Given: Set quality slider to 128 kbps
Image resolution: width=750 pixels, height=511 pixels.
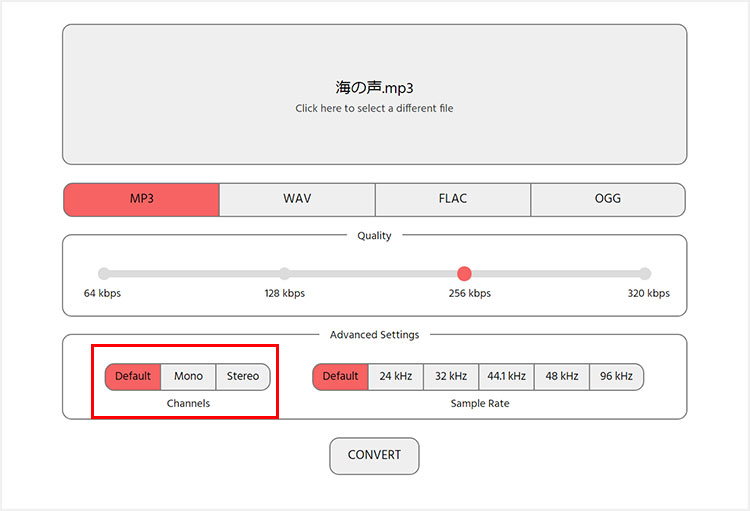Looking at the screenshot, I should tap(285, 274).
